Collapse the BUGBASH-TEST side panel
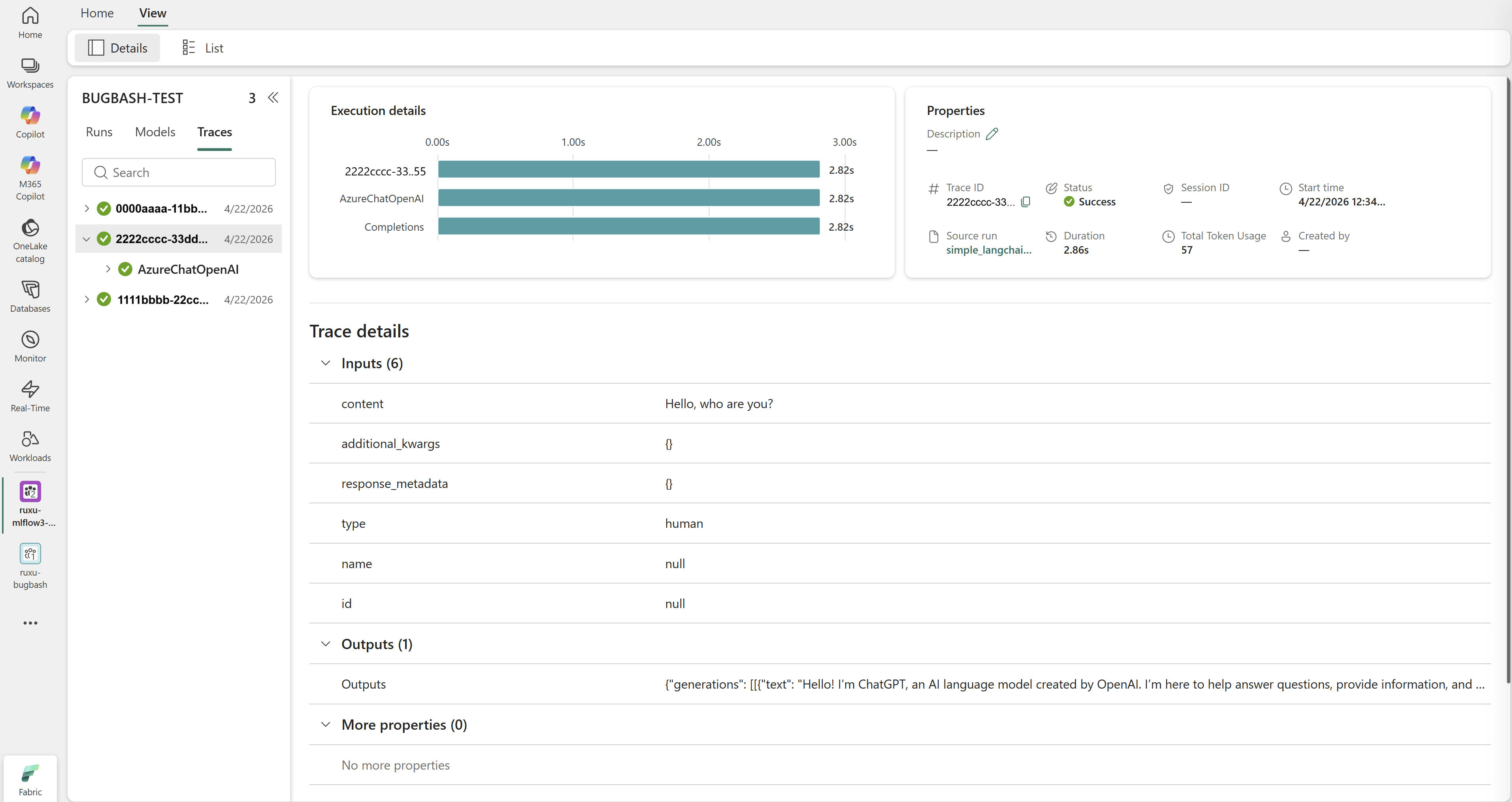The width and height of the screenshot is (1512, 802). point(273,98)
